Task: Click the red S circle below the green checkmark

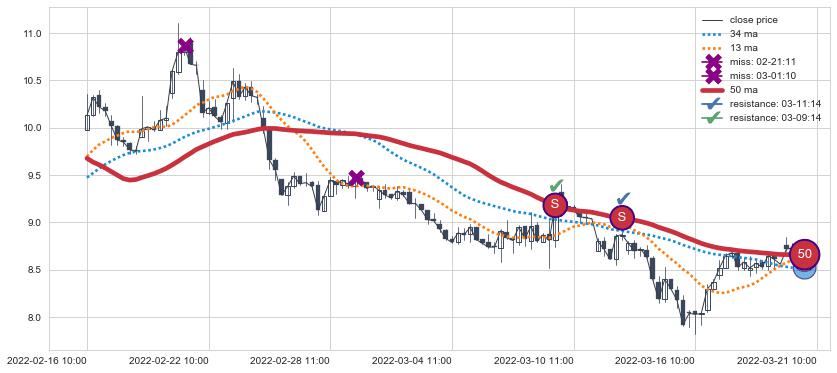Action: pos(555,204)
